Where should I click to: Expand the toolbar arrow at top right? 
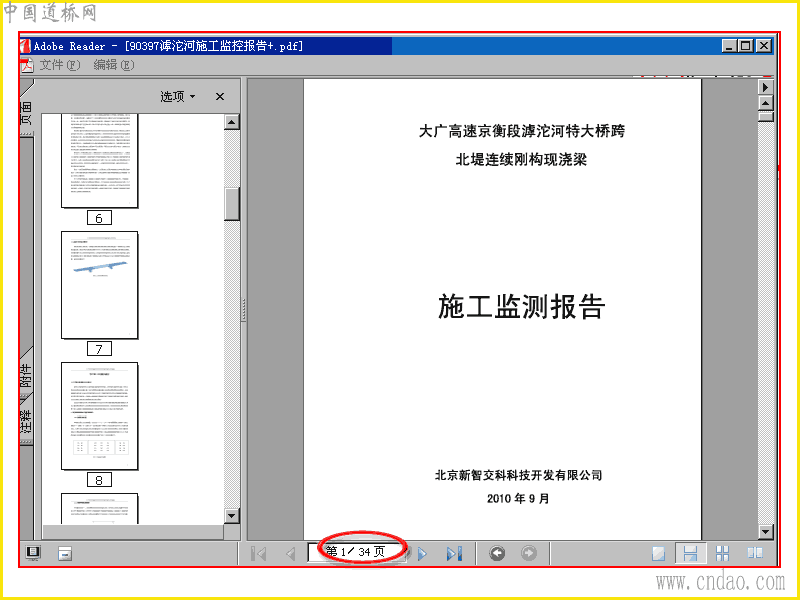(x=765, y=87)
